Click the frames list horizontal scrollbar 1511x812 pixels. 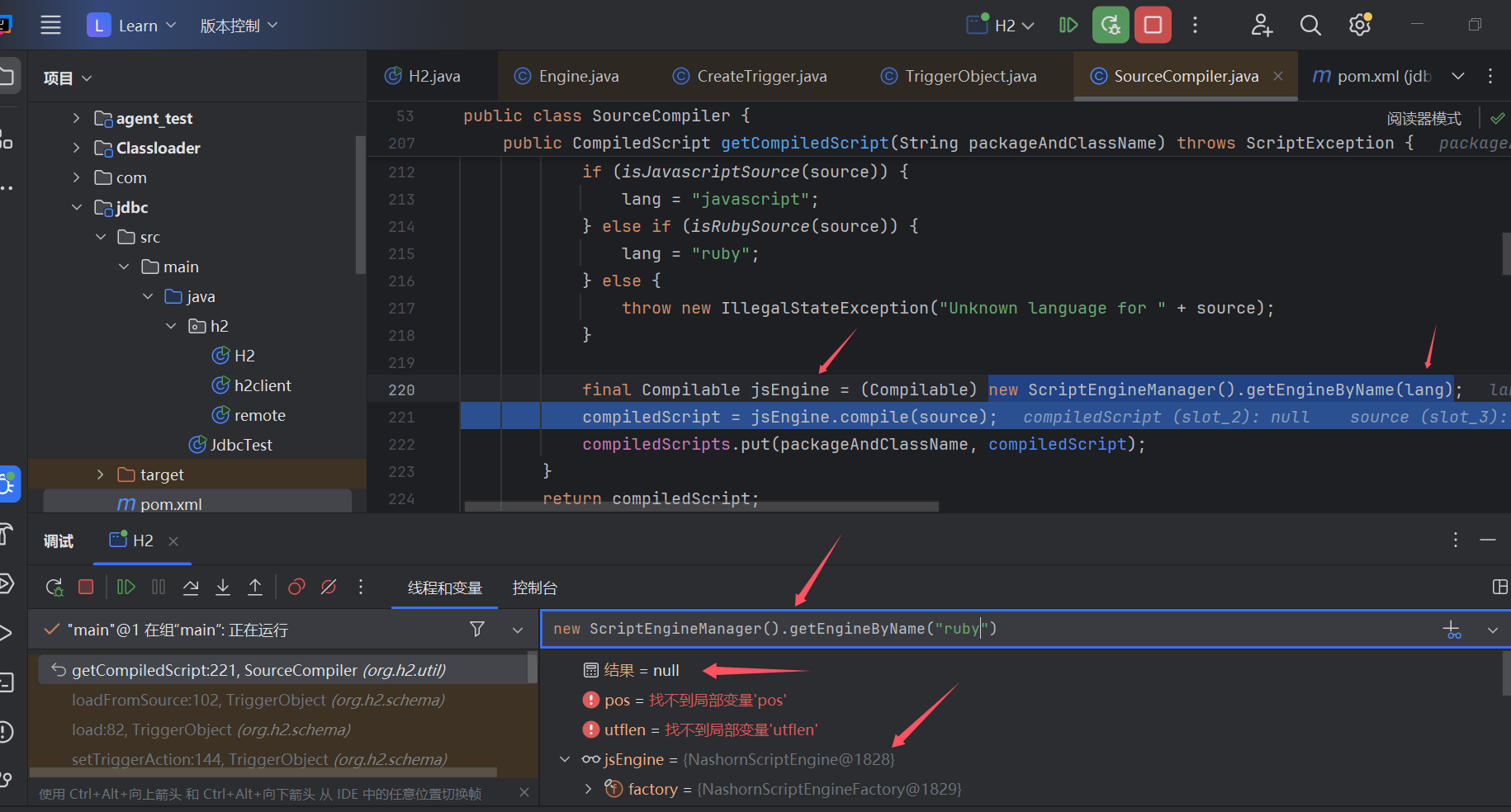263,773
